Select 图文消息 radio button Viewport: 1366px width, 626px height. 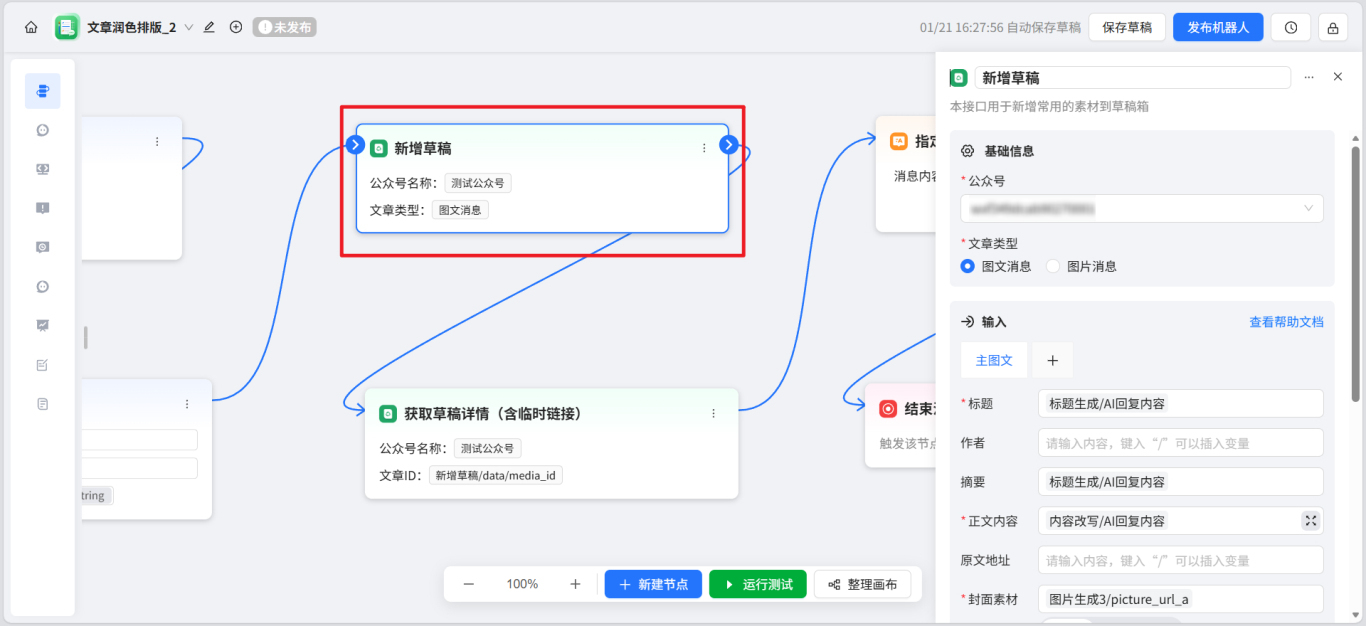965,266
